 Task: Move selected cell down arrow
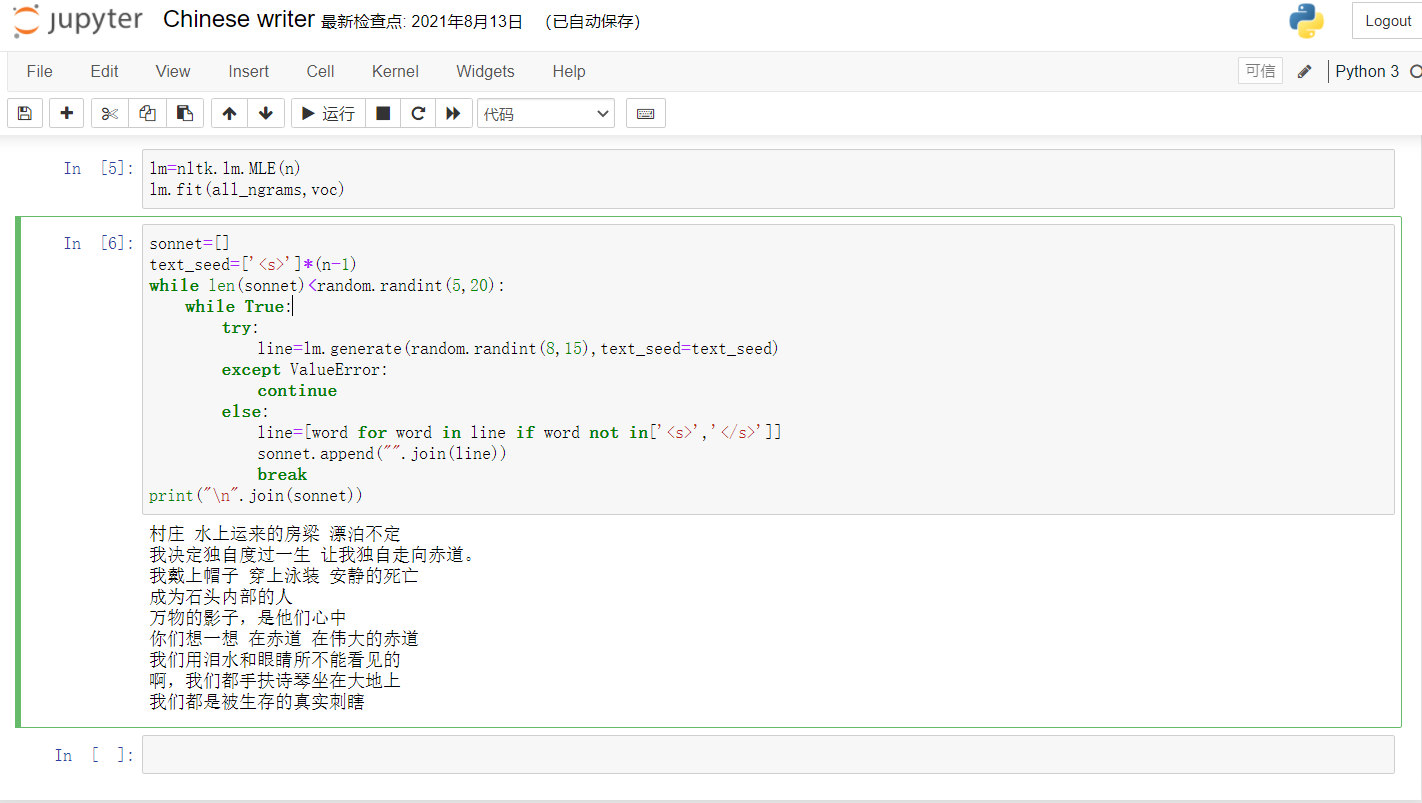265,113
